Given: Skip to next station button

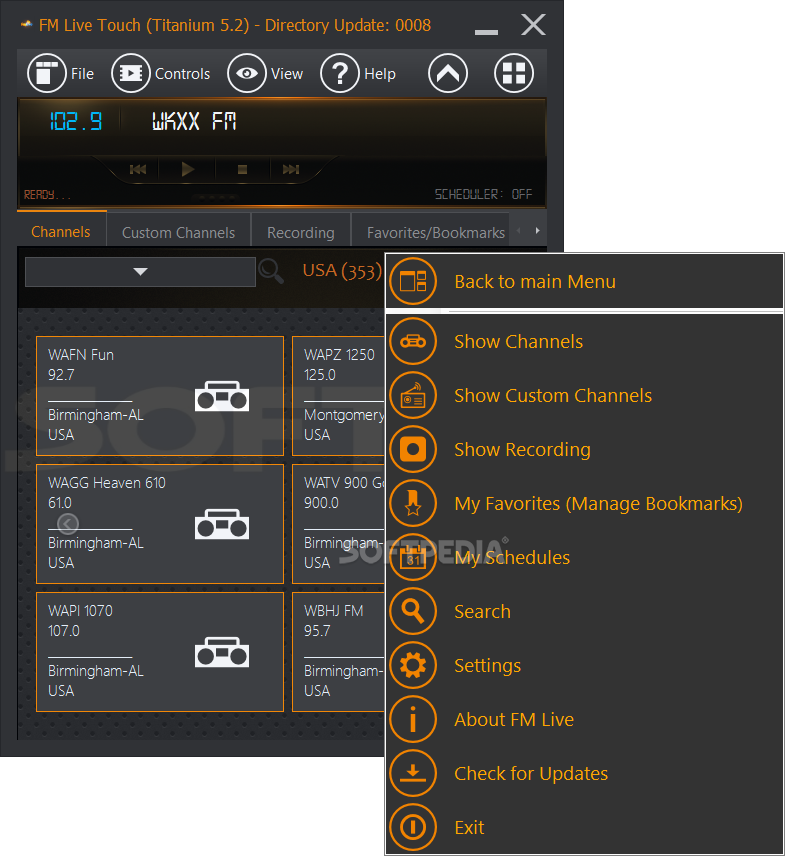Looking at the screenshot, I should coord(291,170).
